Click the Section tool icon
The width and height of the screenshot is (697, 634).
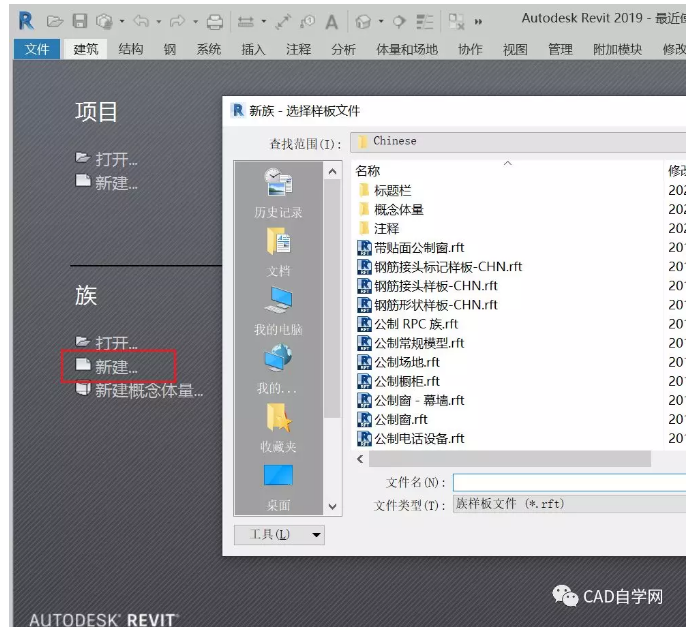(x=399, y=21)
